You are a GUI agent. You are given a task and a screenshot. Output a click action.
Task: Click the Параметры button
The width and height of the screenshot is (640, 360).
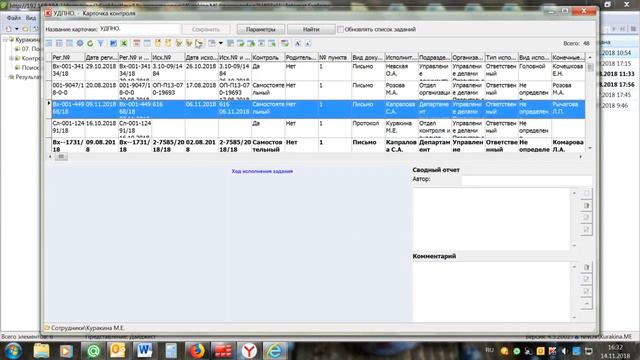tap(261, 29)
